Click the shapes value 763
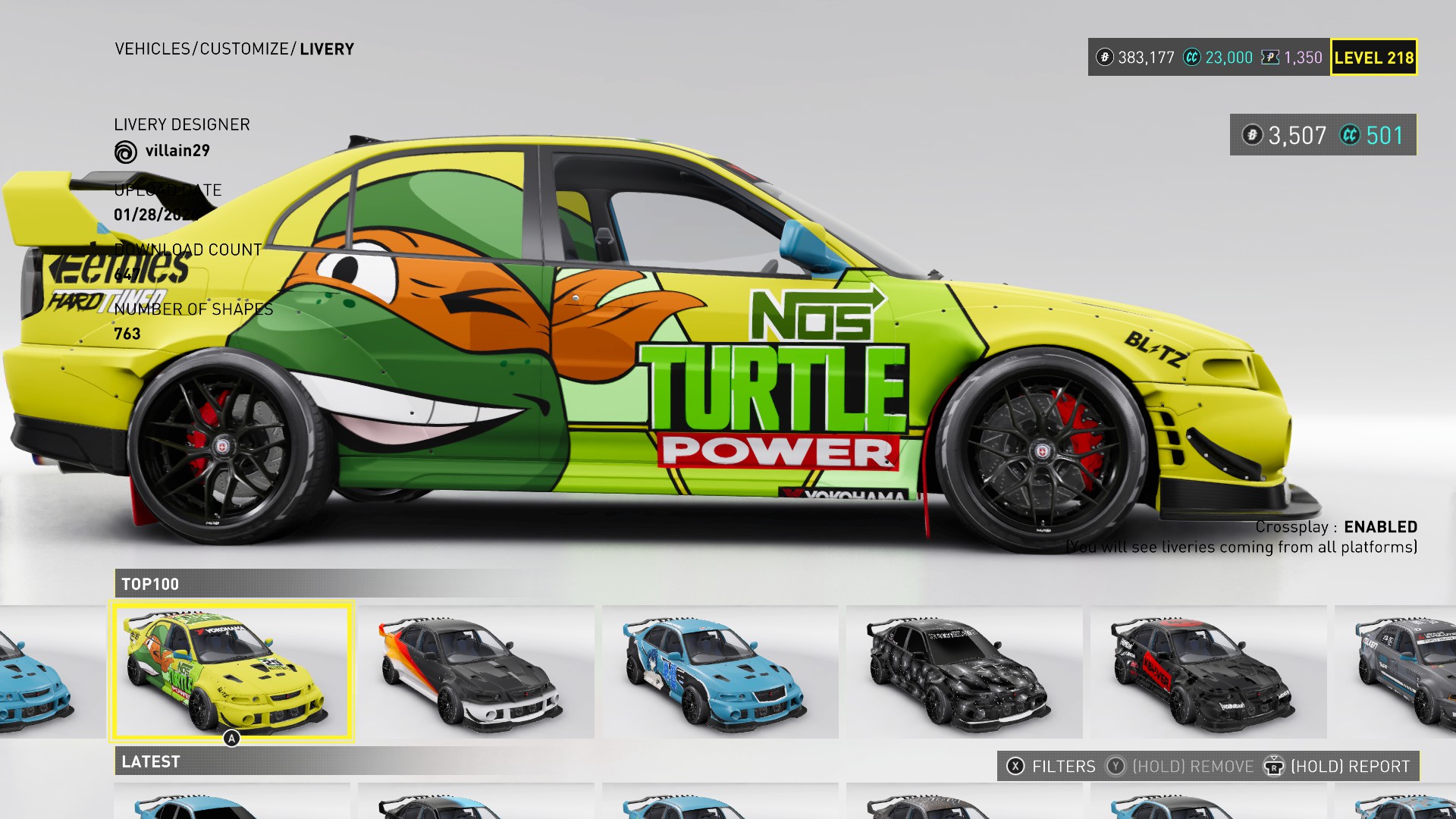Image resolution: width=1456 pixels, height=819 pixels. coord(127,334)
